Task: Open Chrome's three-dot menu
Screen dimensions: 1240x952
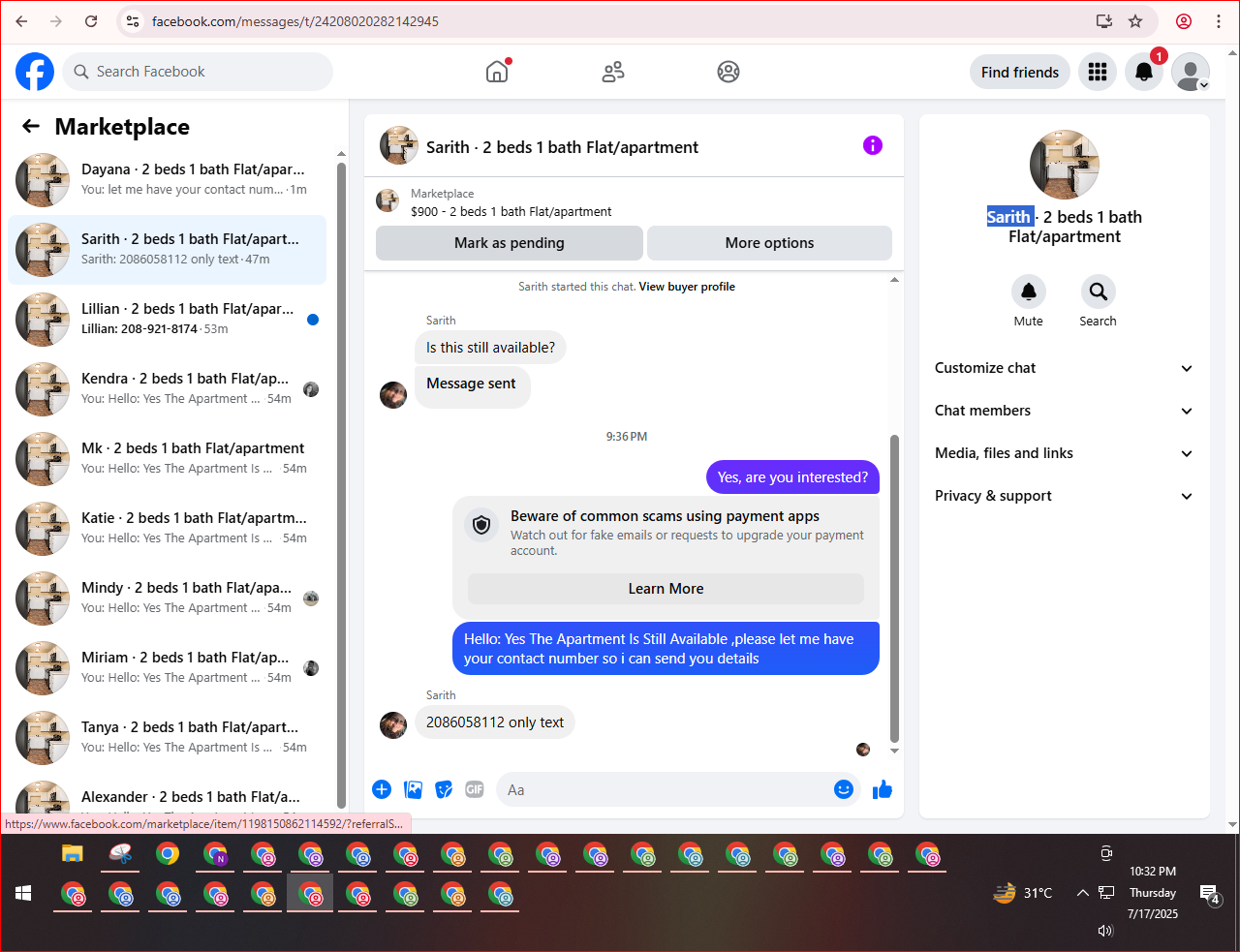Action: click(1219, 21)
